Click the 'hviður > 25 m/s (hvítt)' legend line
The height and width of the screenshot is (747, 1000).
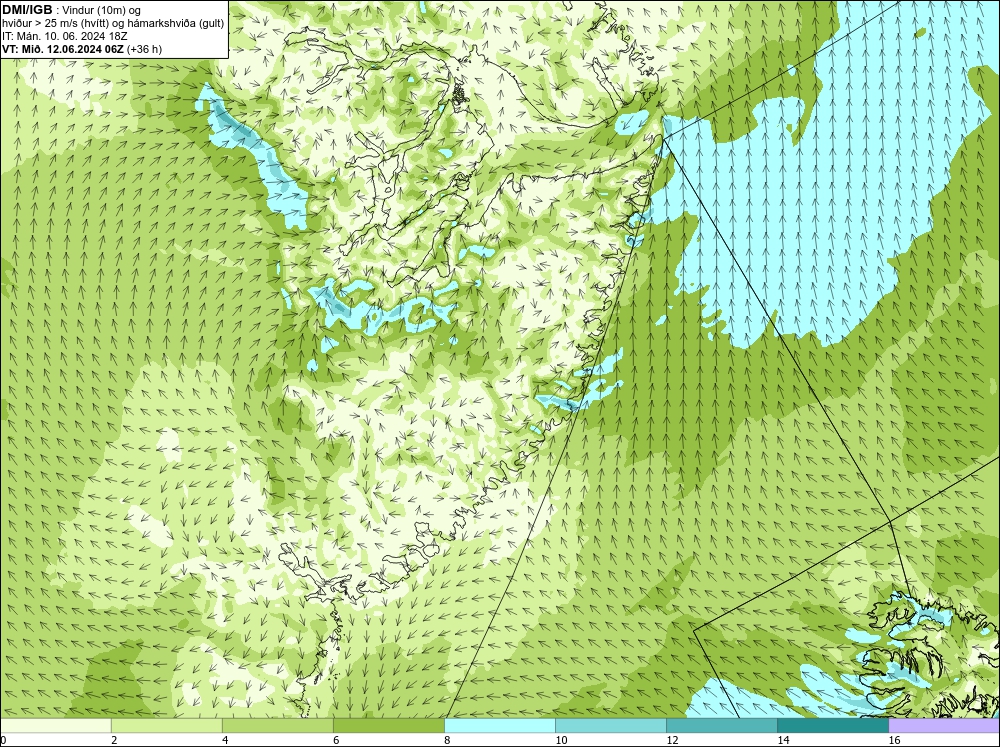(x=113, y=24)
